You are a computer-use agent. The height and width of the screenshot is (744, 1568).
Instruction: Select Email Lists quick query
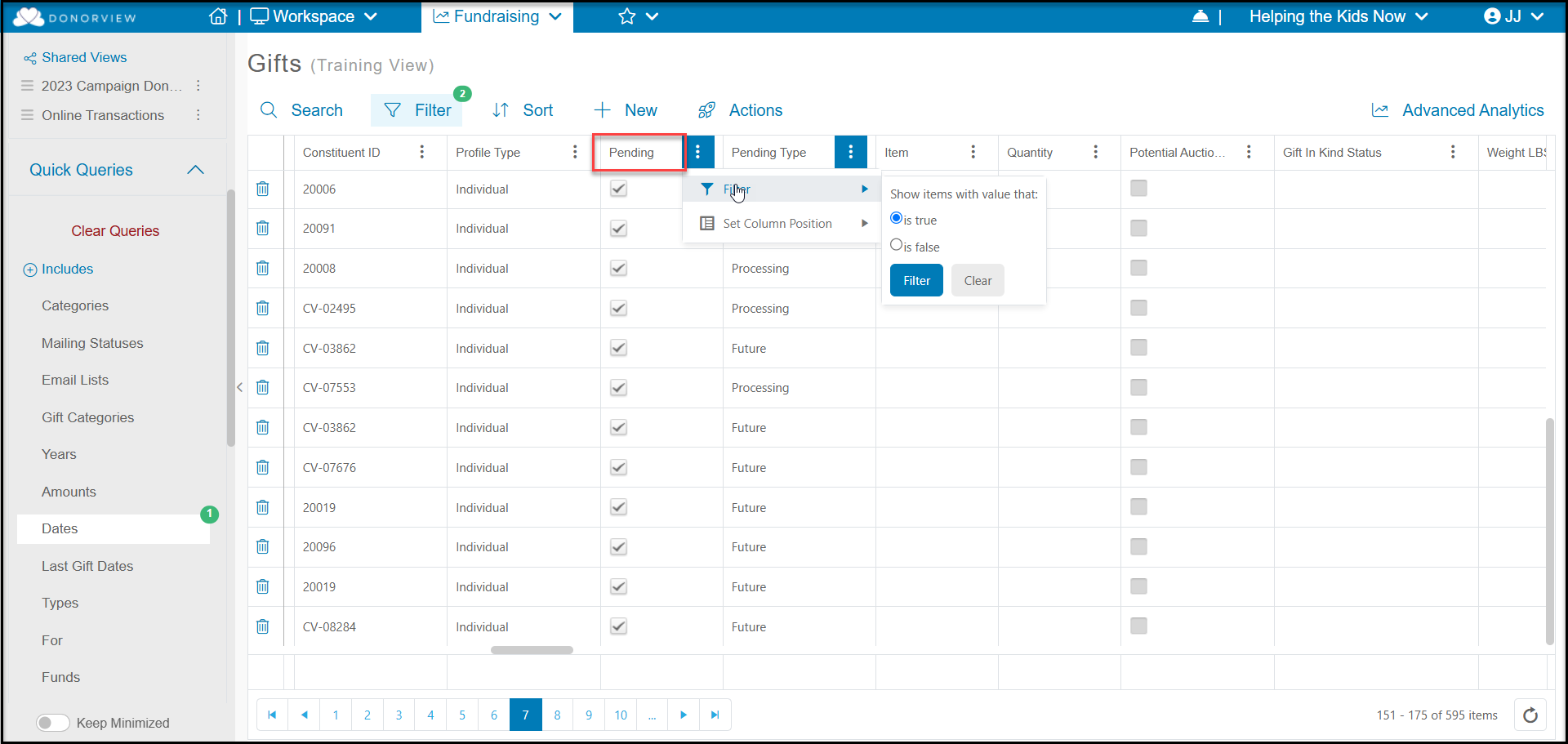click(75, 380)
